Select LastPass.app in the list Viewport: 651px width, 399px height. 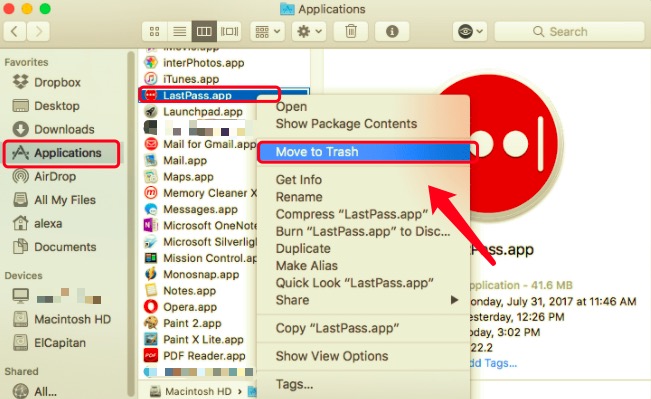tap(197, 95)
